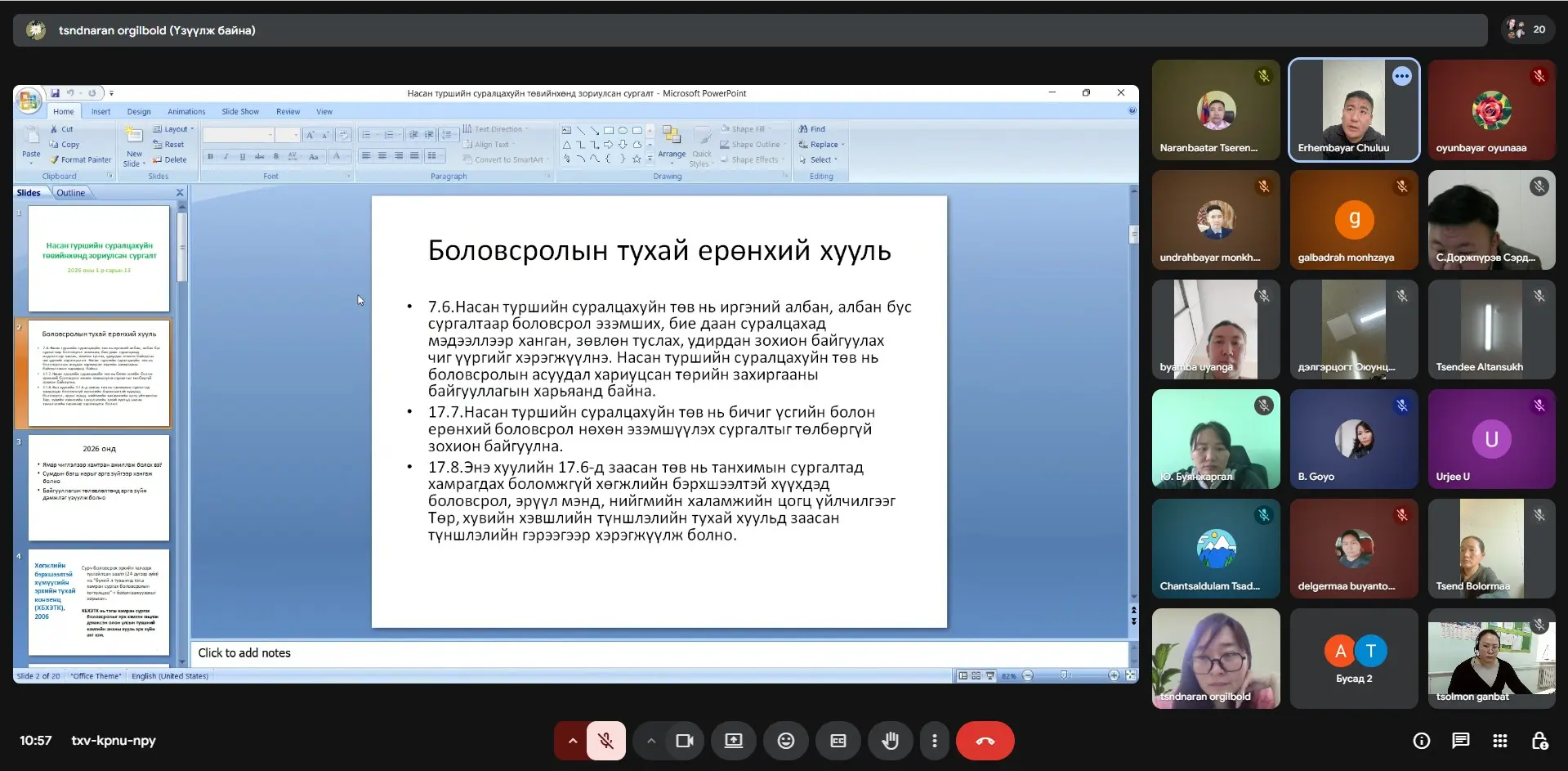The image size is (1568, 771).
Task: Unmute the microphone
Action: (x=605, y=741)
